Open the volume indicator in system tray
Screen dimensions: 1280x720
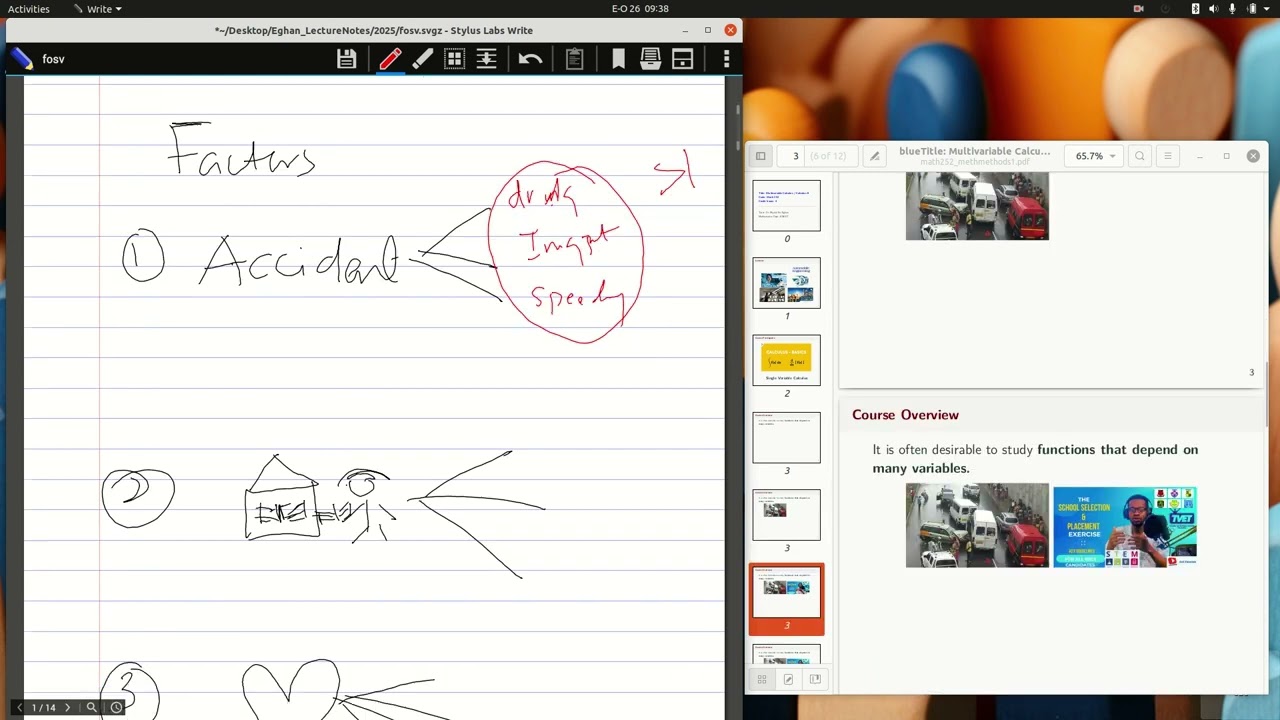point(1214,9)
